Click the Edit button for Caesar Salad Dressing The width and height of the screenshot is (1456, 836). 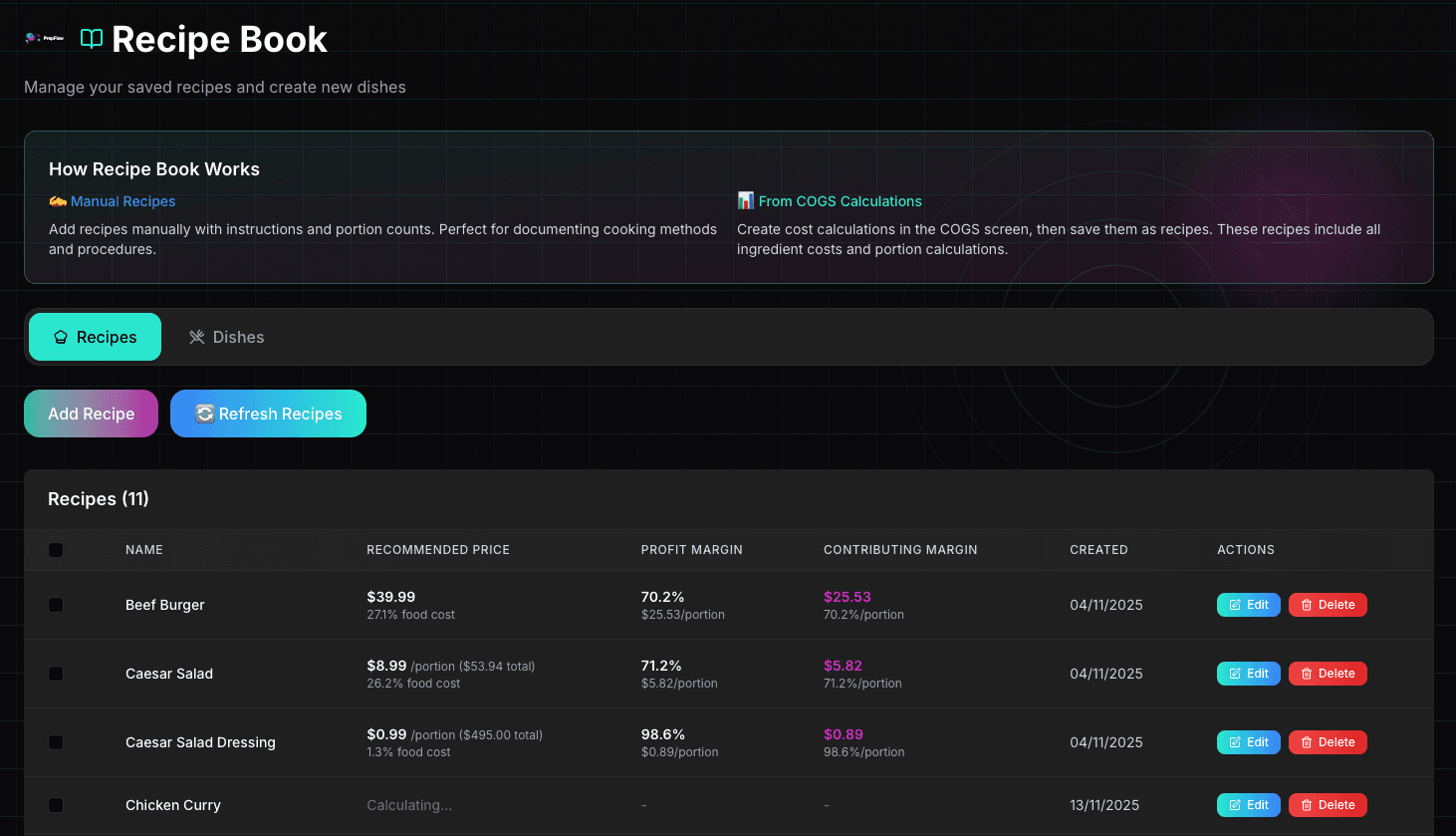1248,742
